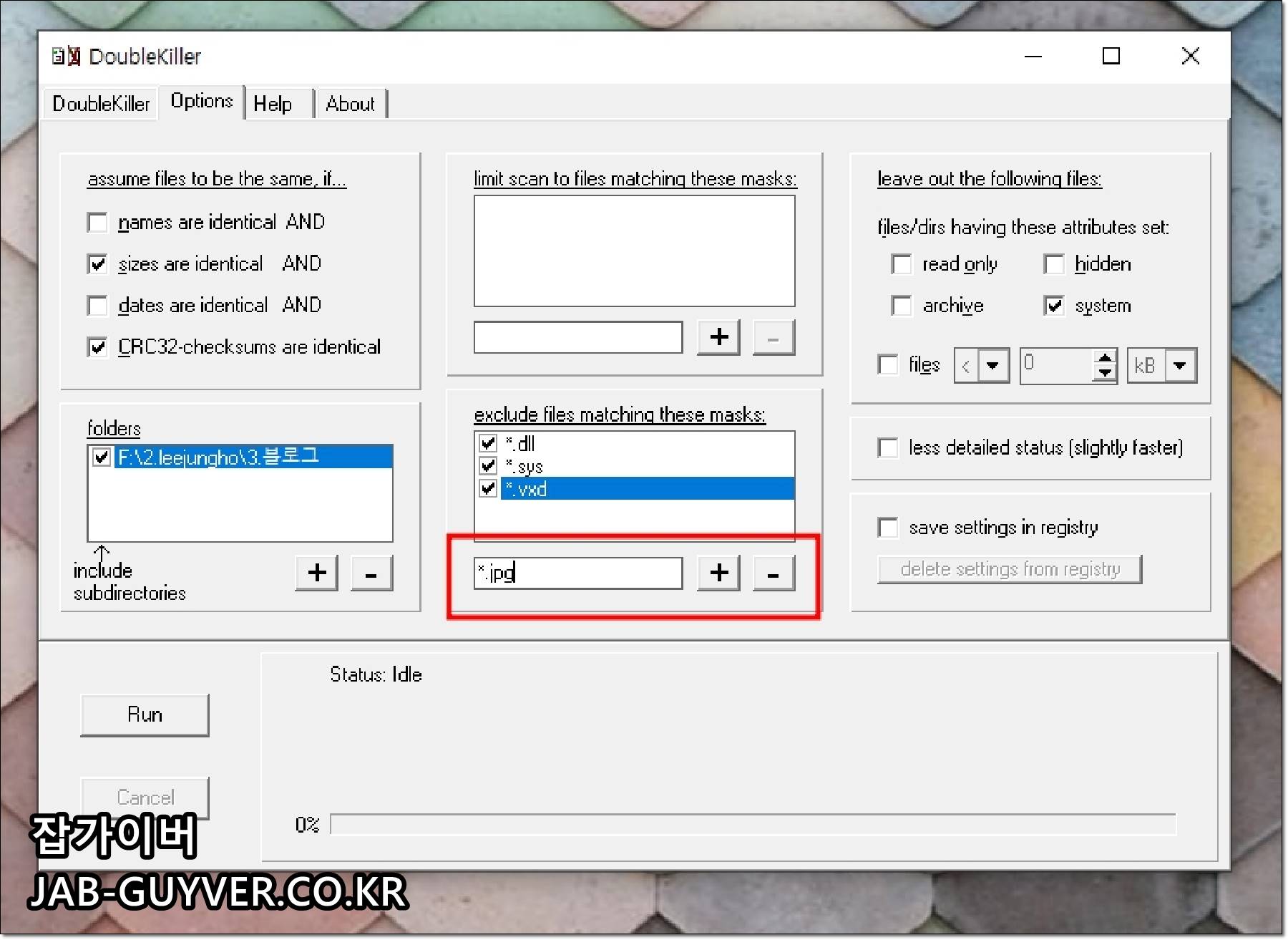The height and width of the screenshot is (940, 1288).
Task: Decrease file size value with down arrow
Action: [1106, 373]
